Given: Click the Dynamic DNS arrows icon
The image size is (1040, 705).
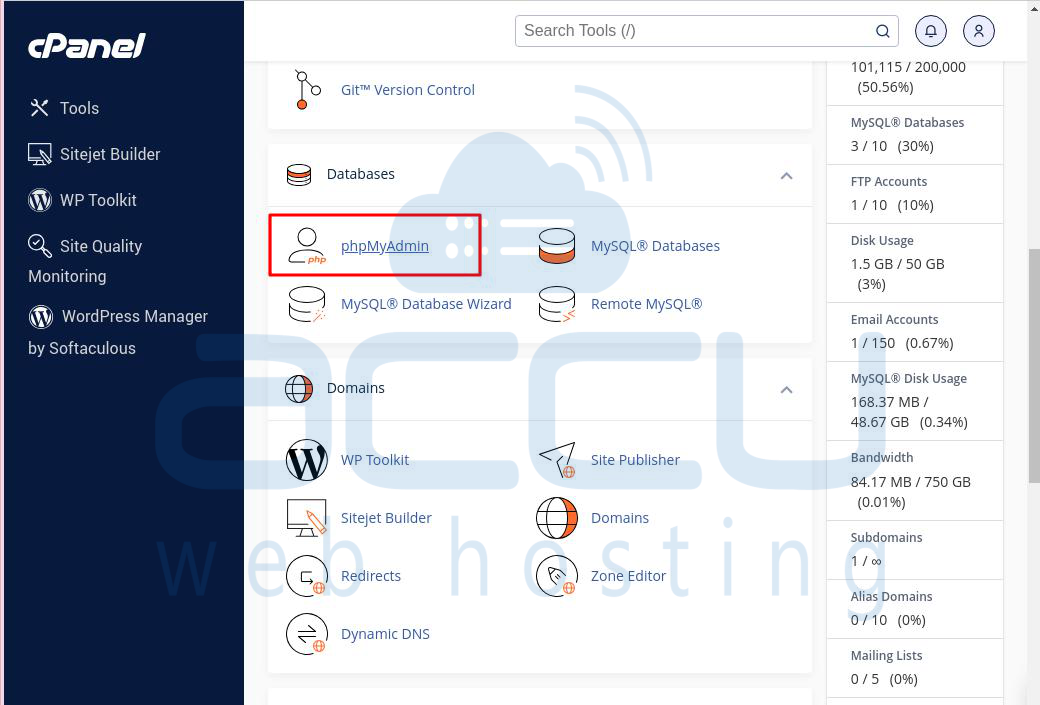Looking at the screenshot, I should [306, 634].
